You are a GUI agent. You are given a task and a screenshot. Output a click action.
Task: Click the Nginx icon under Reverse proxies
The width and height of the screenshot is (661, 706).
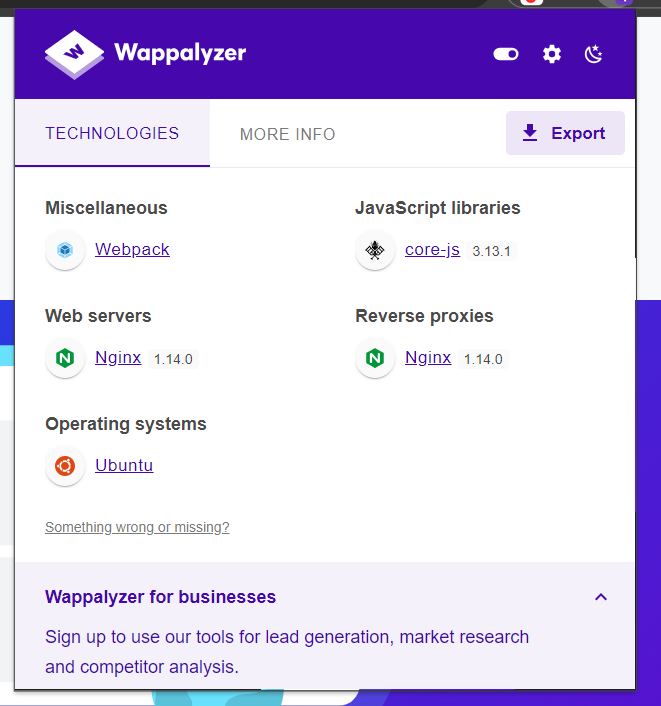pos(375,358)
